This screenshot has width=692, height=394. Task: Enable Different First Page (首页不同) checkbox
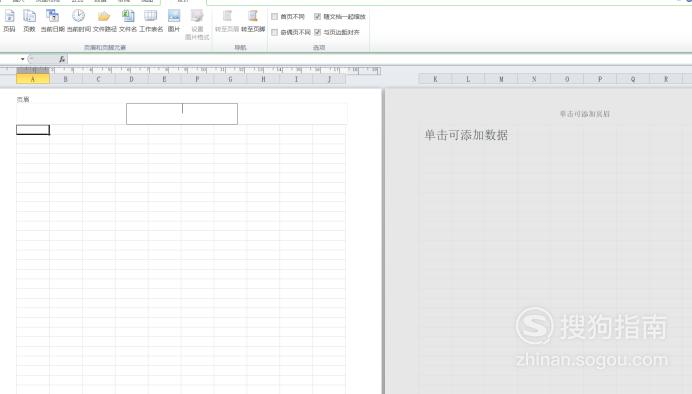(288, 17)
